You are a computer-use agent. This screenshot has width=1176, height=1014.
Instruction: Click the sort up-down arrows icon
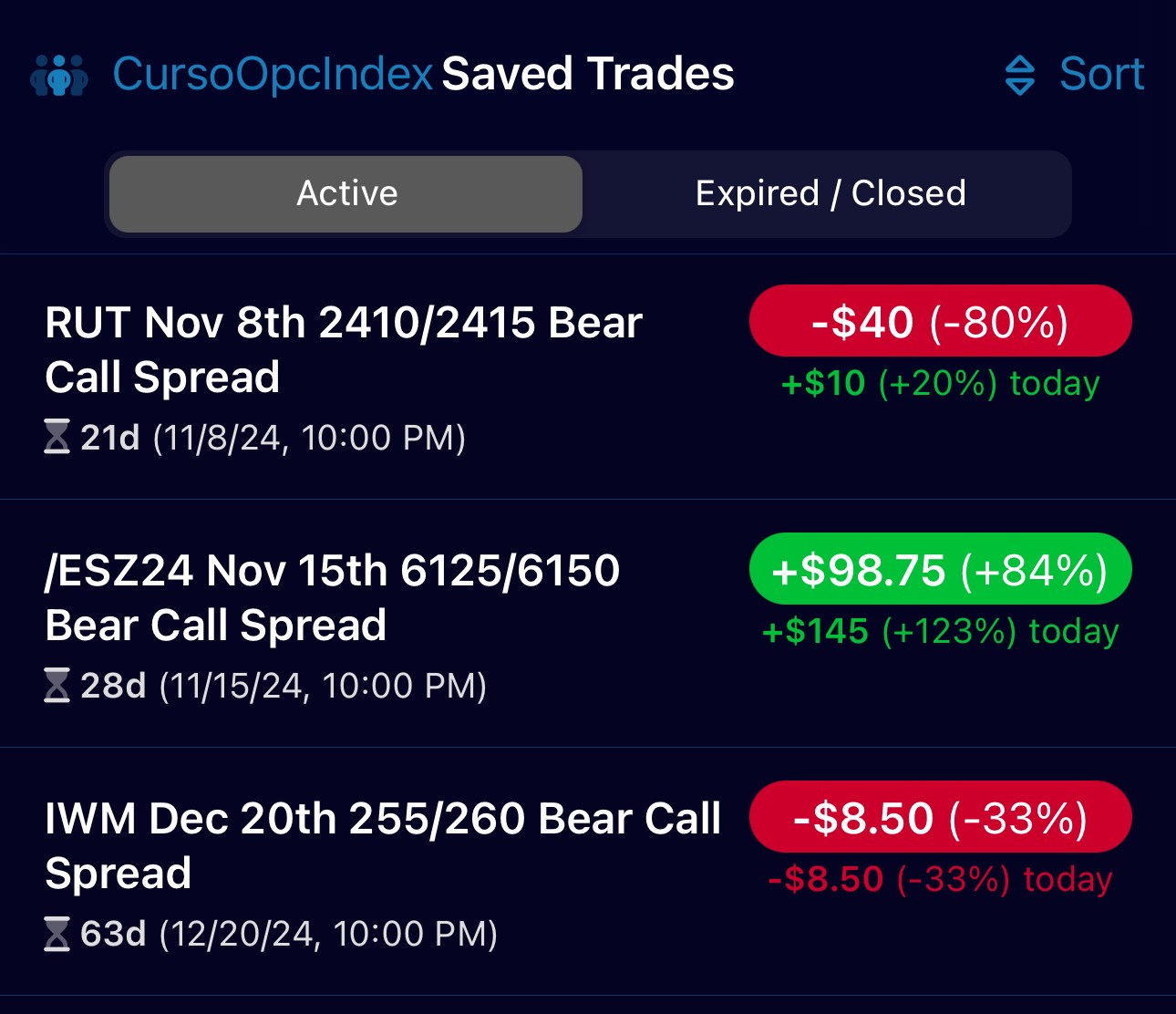(1019, 75)
